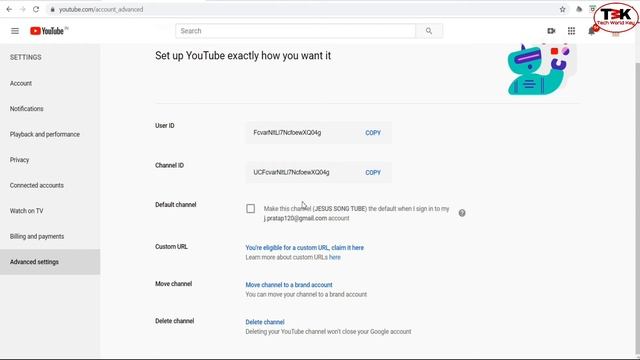The image size is (640, 360).
Task: Open the YouTube apps grid
Action: 571,31
